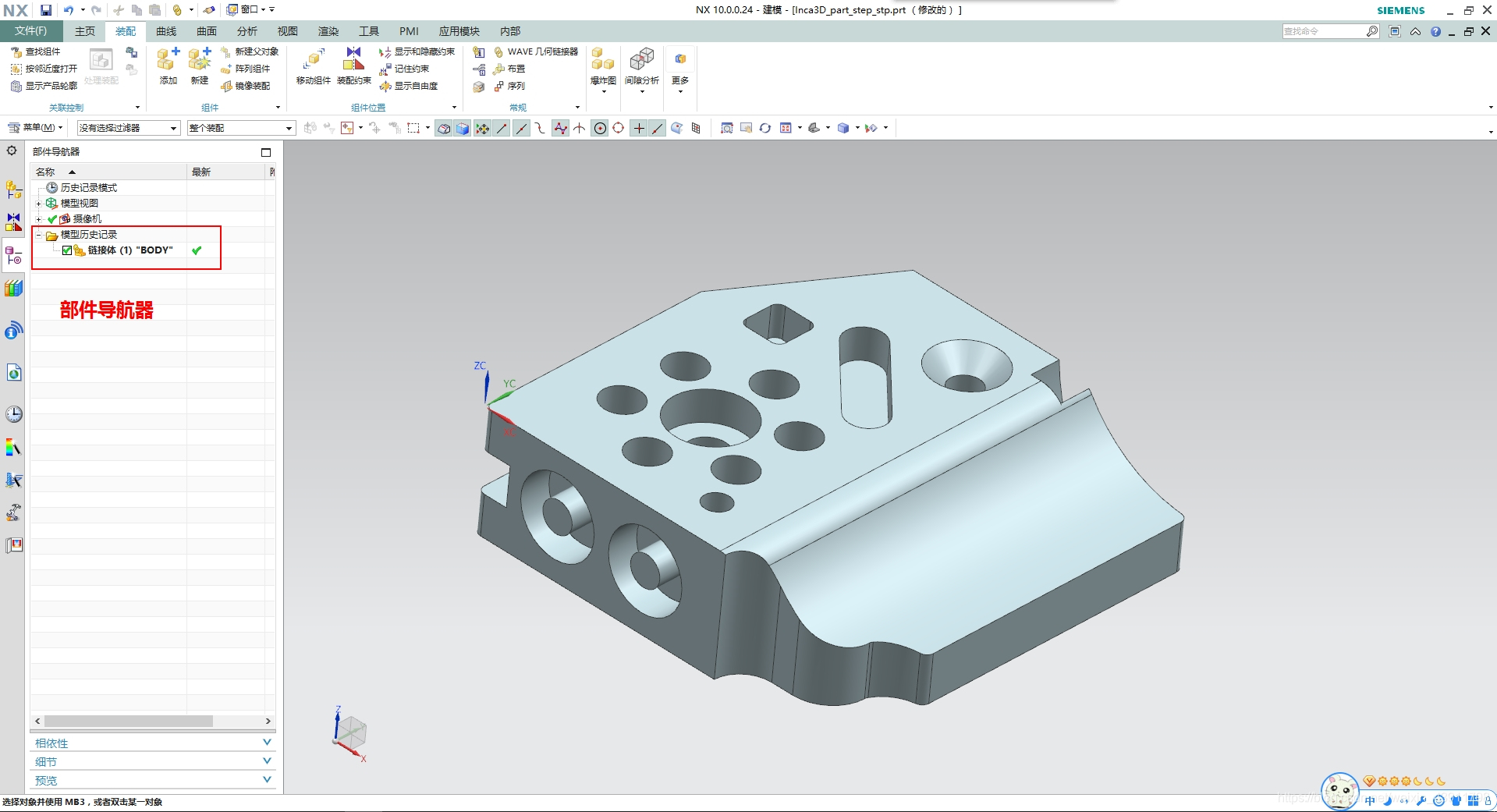Open the WAVE 几何链接器 tool
Image resolution: width=1497 pixels, height=812 pixels.
tap(536, 51)
